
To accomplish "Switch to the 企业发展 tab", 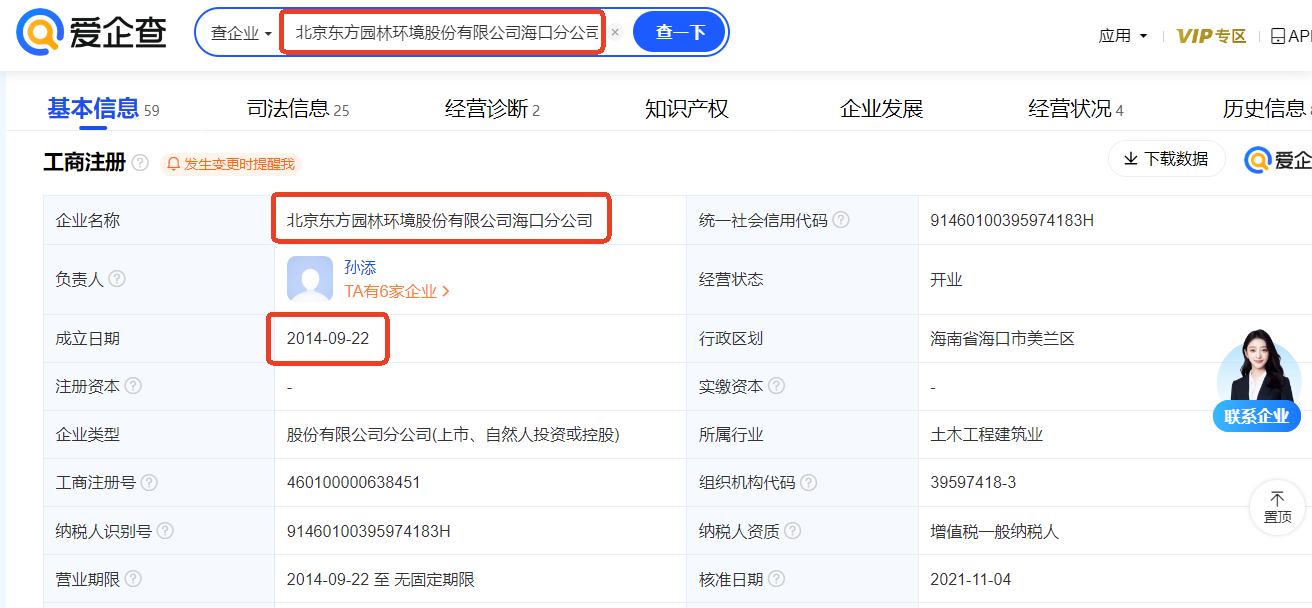I will click(882, 109).
